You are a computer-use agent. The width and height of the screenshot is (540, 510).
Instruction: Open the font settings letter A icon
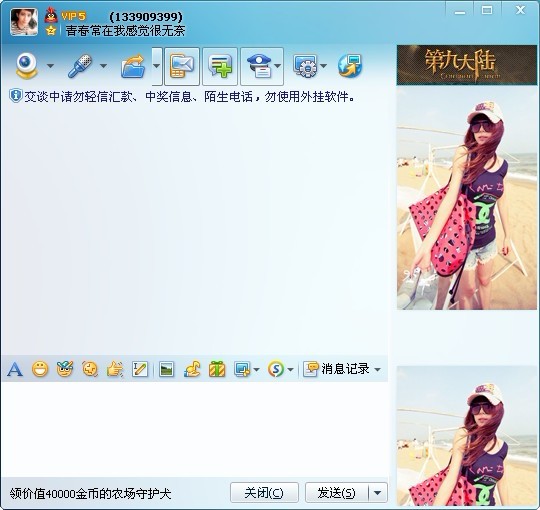click(15, 370)
